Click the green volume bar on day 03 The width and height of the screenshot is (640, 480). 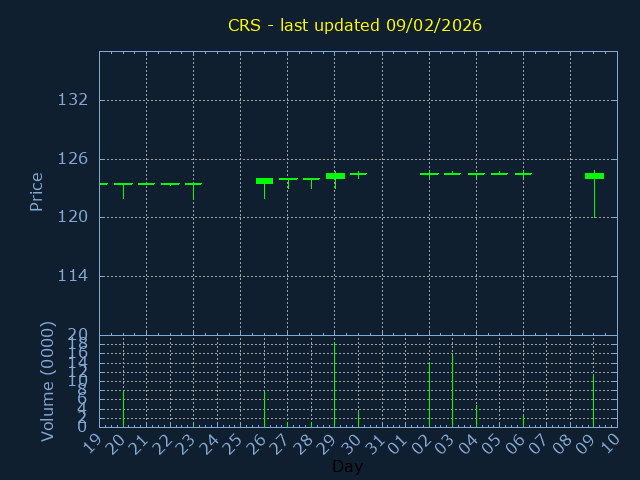452,390
